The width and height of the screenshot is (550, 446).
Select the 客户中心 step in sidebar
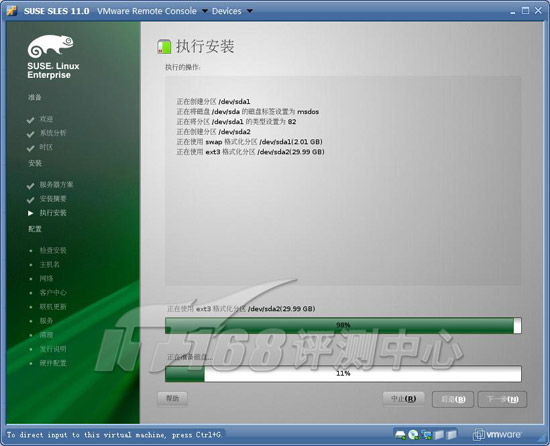[53, 292]
